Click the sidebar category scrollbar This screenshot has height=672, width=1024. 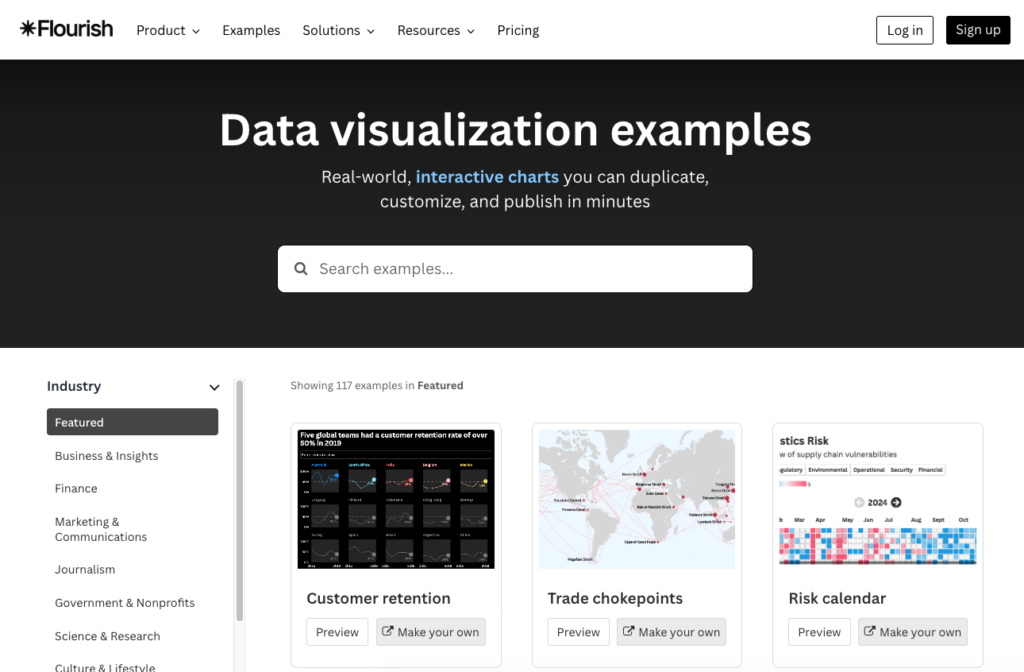click(240, 500)
